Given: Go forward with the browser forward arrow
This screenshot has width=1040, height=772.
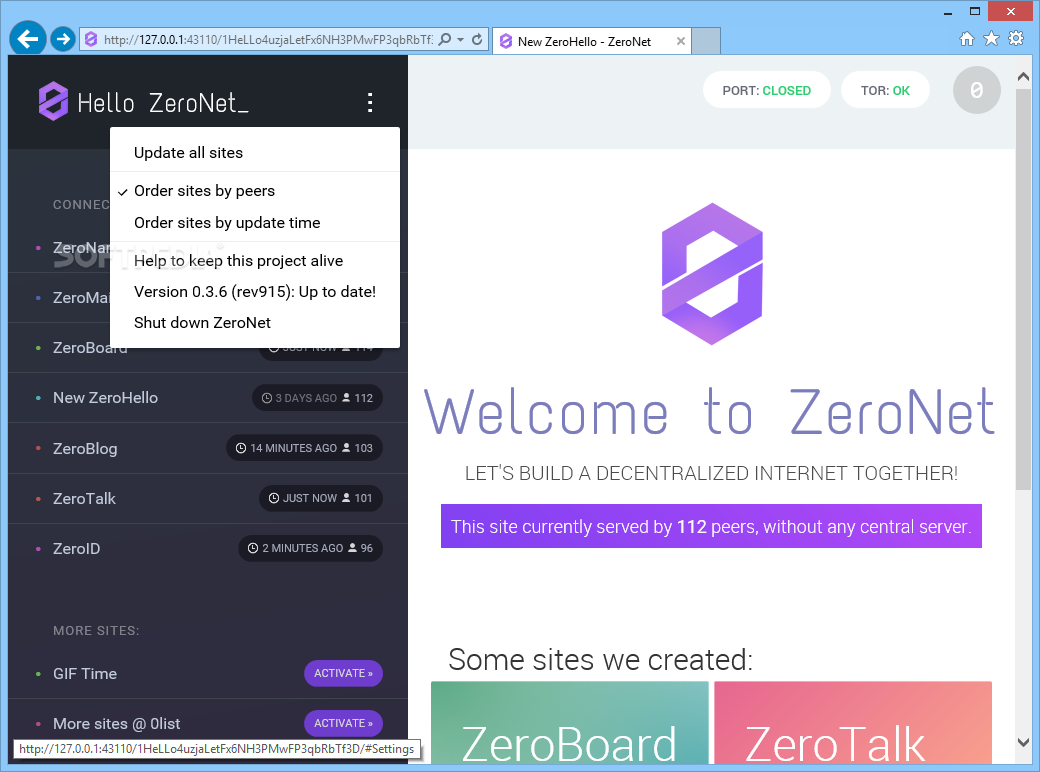Looking at the screenshot, I should click(x=63, y=39).
